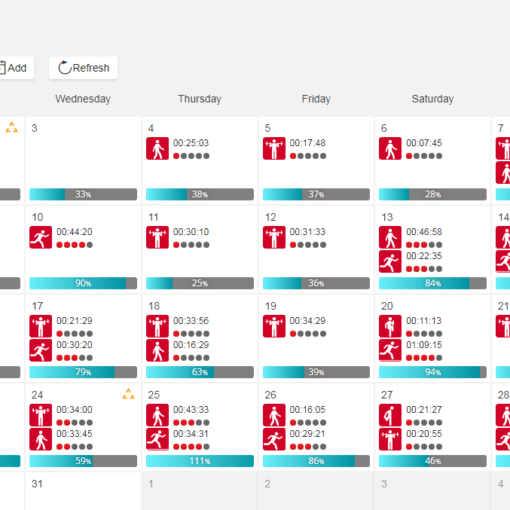Click the 63% progress bar on the 18th
The height and width of the screenshot is (510, 510).
pos(200,372)
